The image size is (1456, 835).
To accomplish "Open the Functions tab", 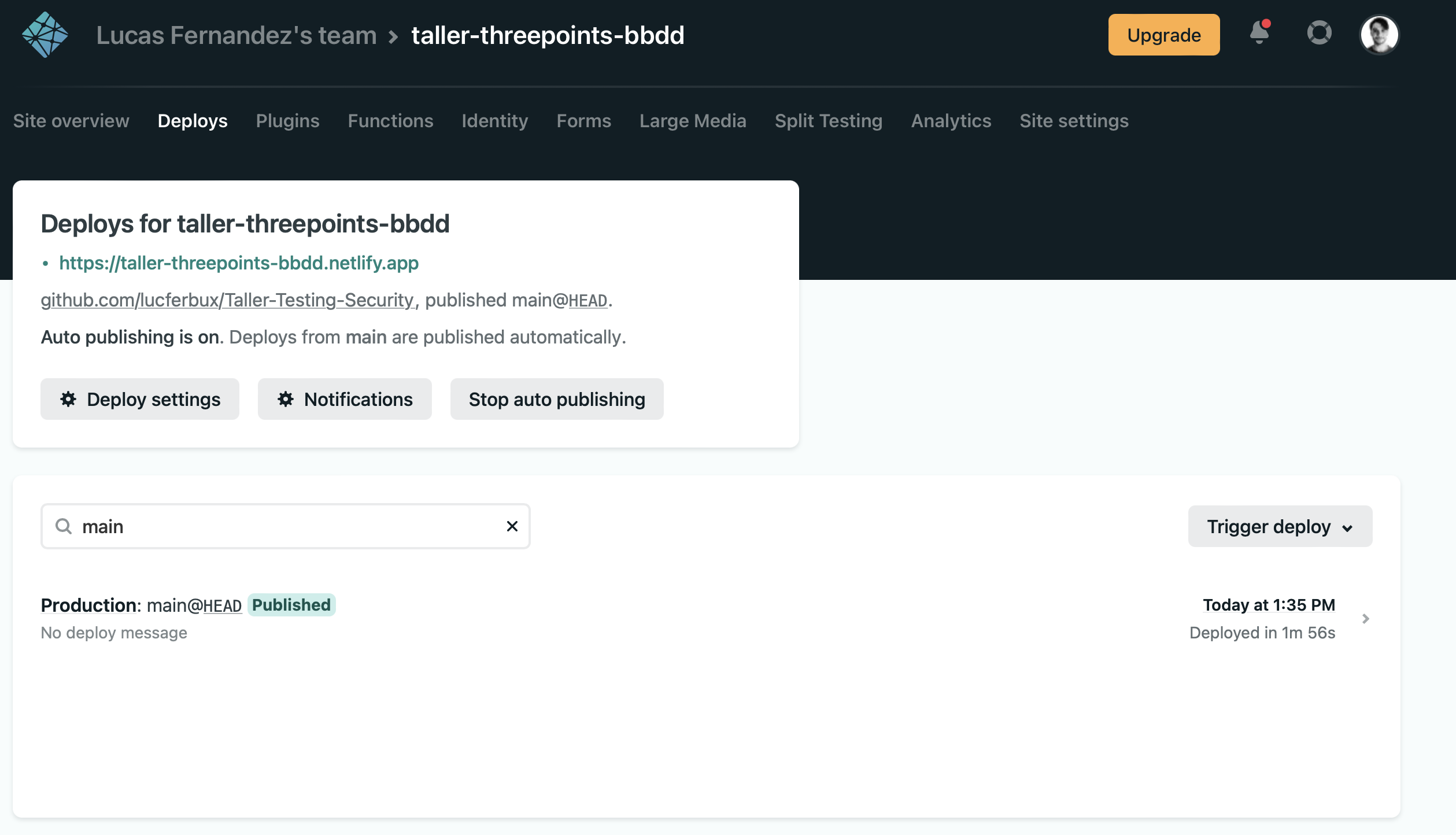I will coord(390,121).
